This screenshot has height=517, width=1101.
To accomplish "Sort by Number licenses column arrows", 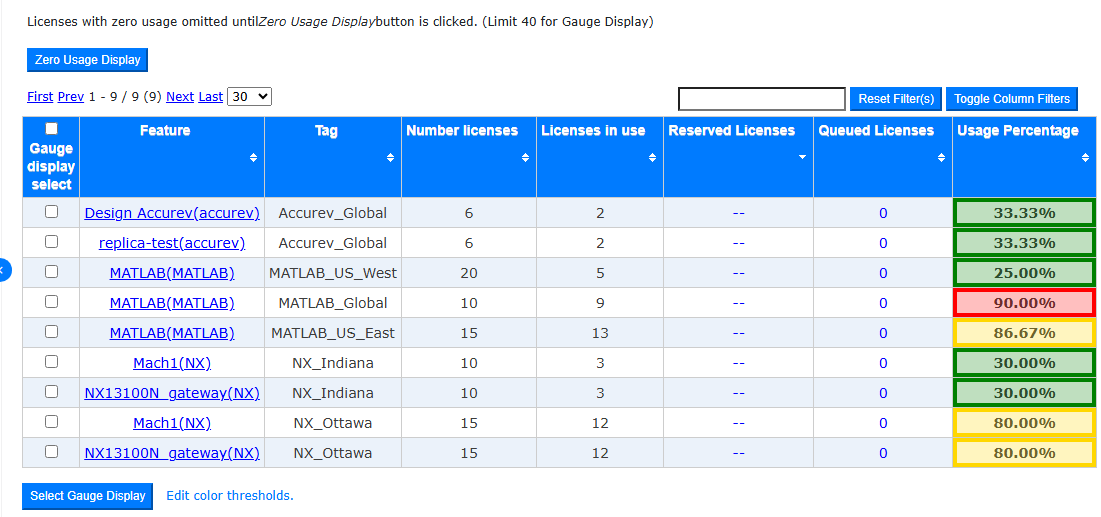I will tap(525, 158).
